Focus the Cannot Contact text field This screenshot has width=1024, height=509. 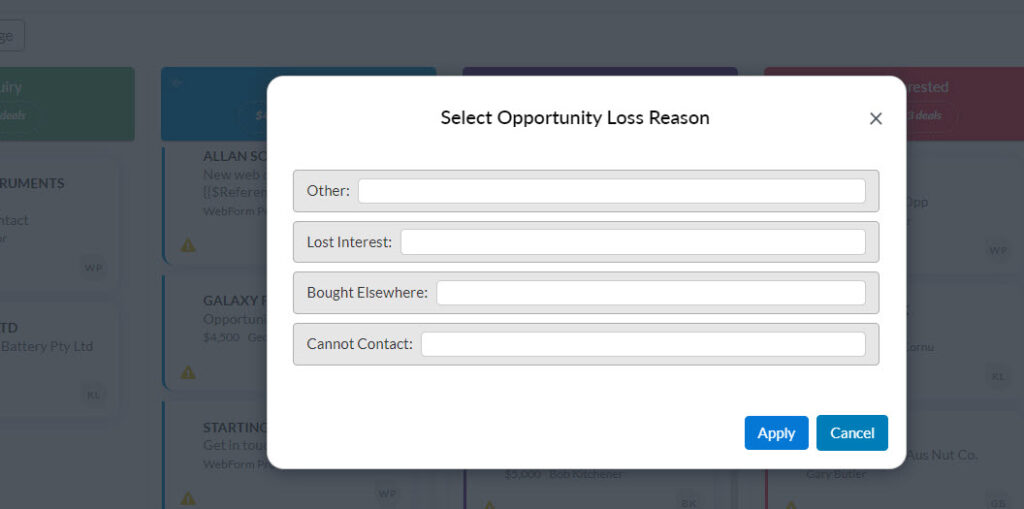pyautogui.click(x=643, y=344)
